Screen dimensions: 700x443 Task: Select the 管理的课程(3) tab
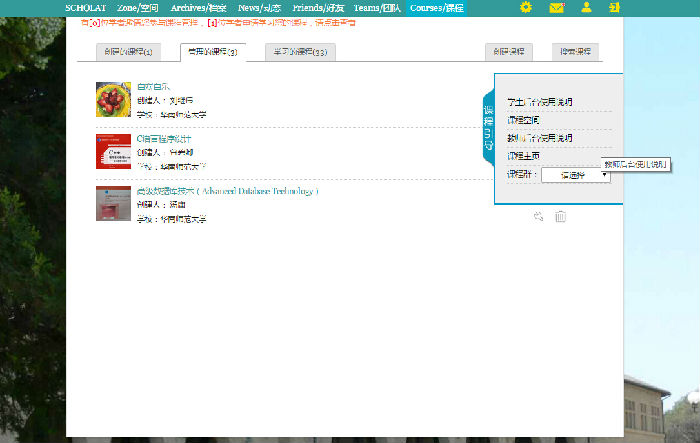click(x=212, y=52)
